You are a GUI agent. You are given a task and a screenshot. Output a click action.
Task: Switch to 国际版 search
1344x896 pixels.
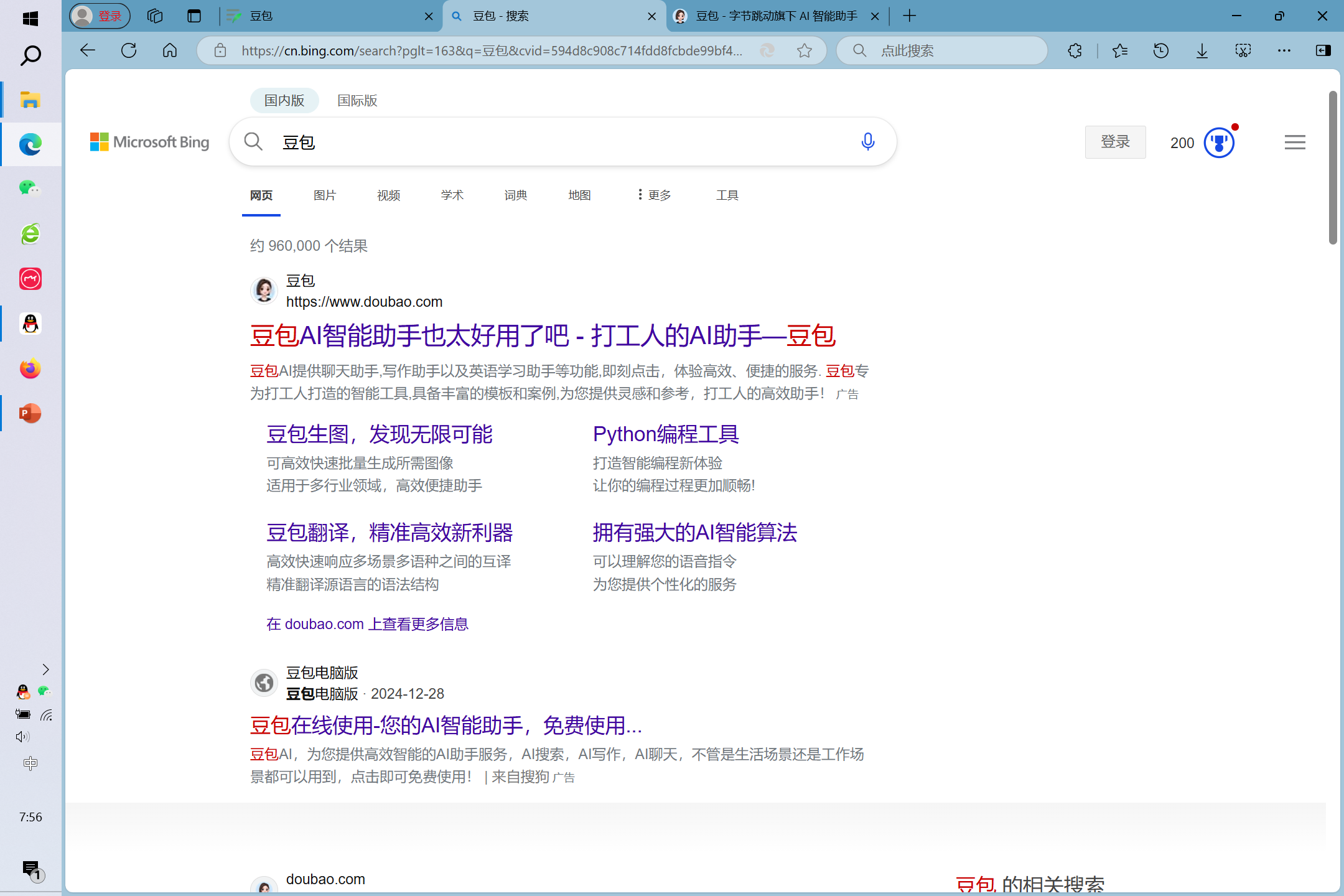pyautogui.click(x=357, y=100)
